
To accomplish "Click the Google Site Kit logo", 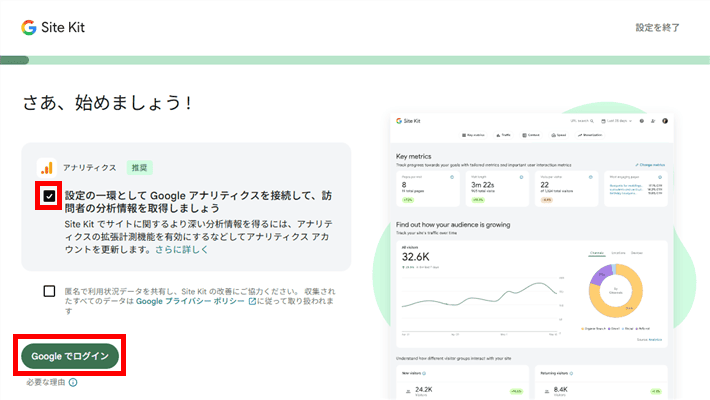I will [53, 28].
